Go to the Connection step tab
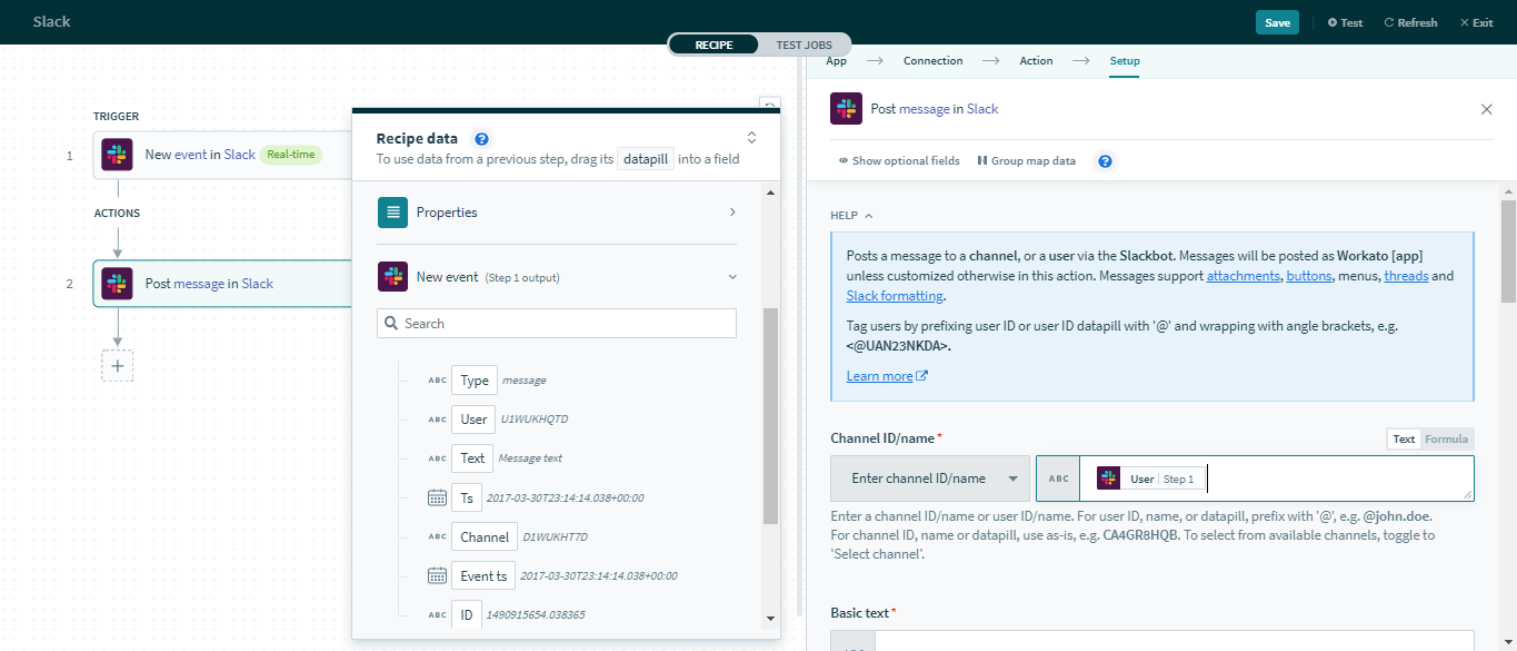 932,61
